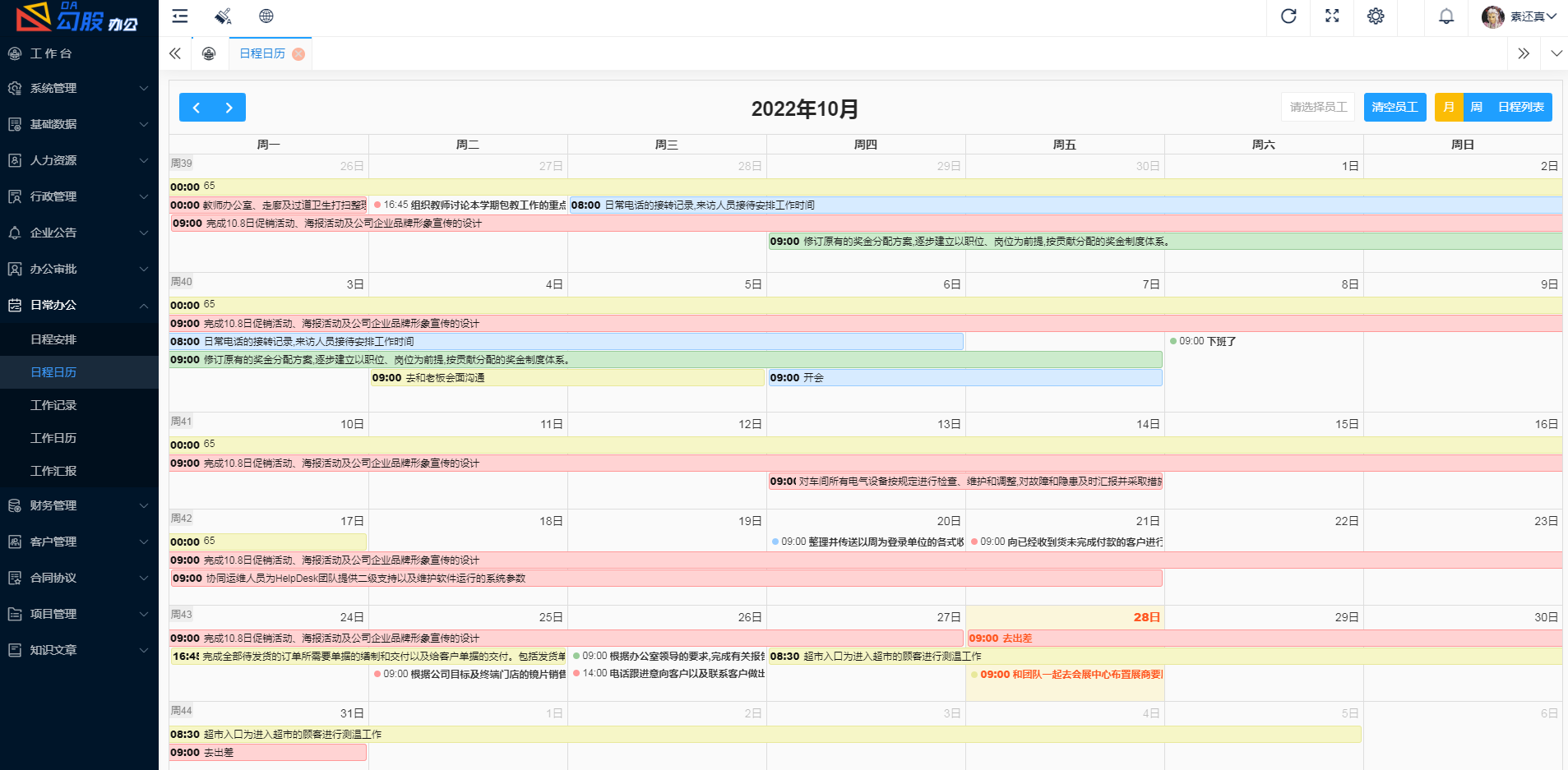Expand the 基础数据 menu chevron
The height and width of the screenshot is (770, 1568).
click(144, 124)
